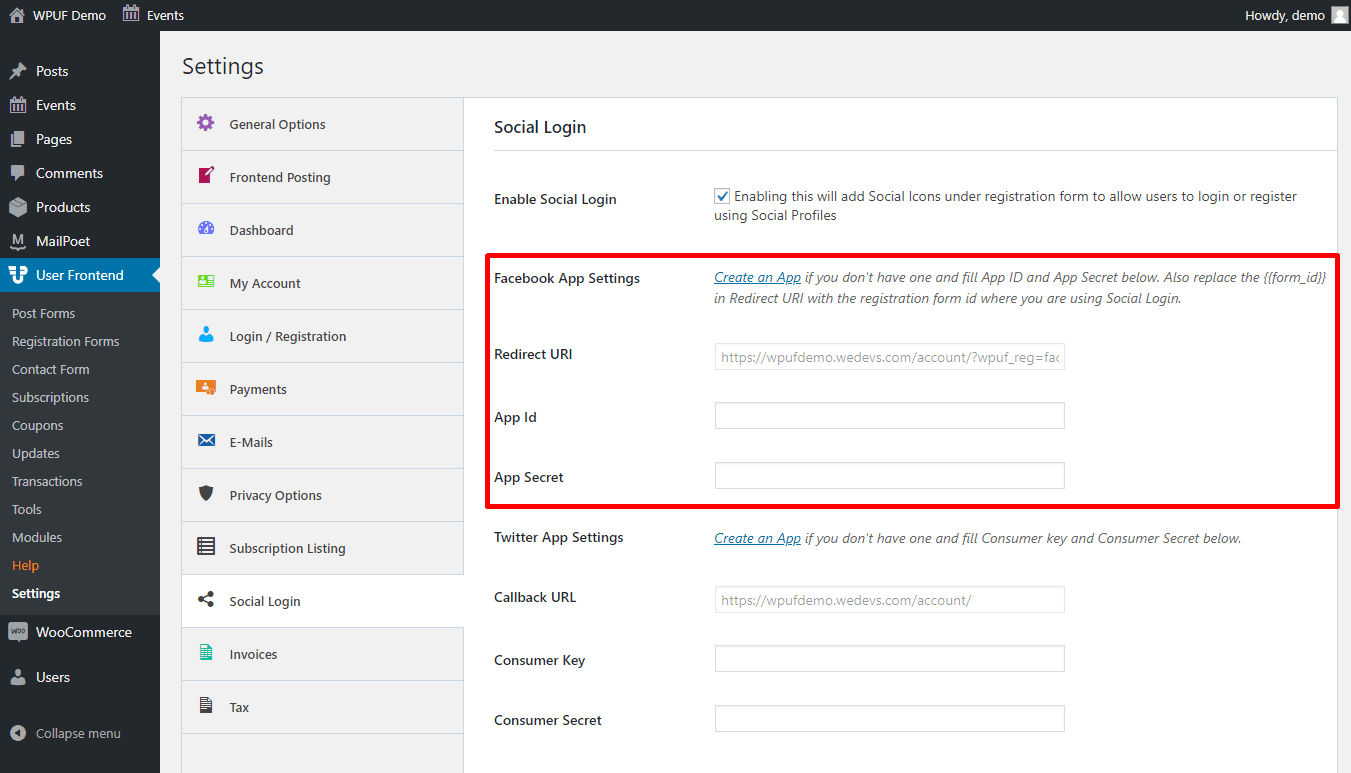This screenshot has height=773, width=1351.
Task: Click the Consumer Key input box
Action: point(888,658)
